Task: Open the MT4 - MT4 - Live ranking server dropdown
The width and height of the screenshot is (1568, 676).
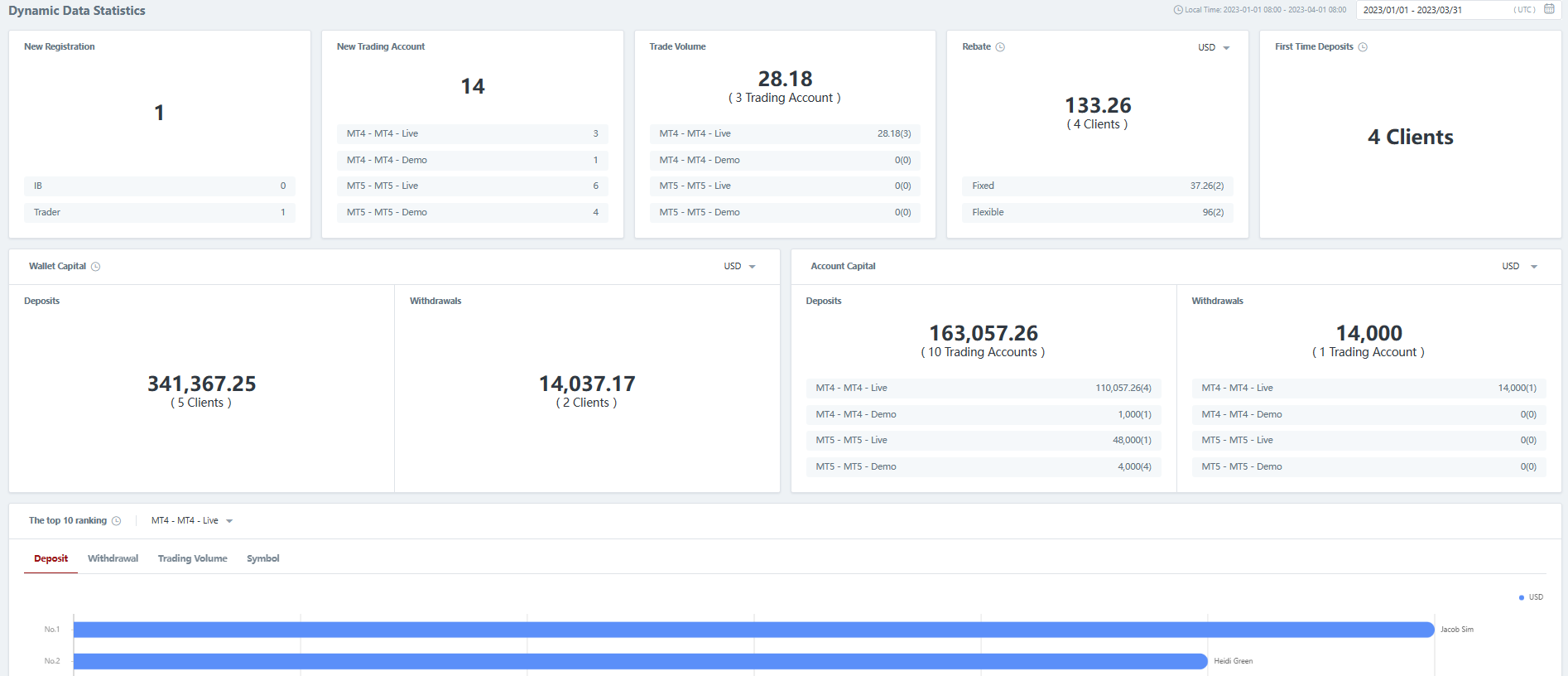Action: pyautogui.click(x=192, y=521)
